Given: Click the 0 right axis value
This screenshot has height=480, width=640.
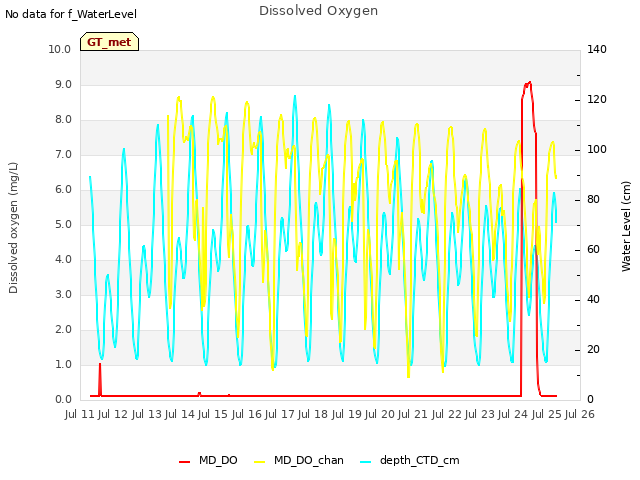Looking at the screenshot, I should pyautogui.click(x=591, y=400).
